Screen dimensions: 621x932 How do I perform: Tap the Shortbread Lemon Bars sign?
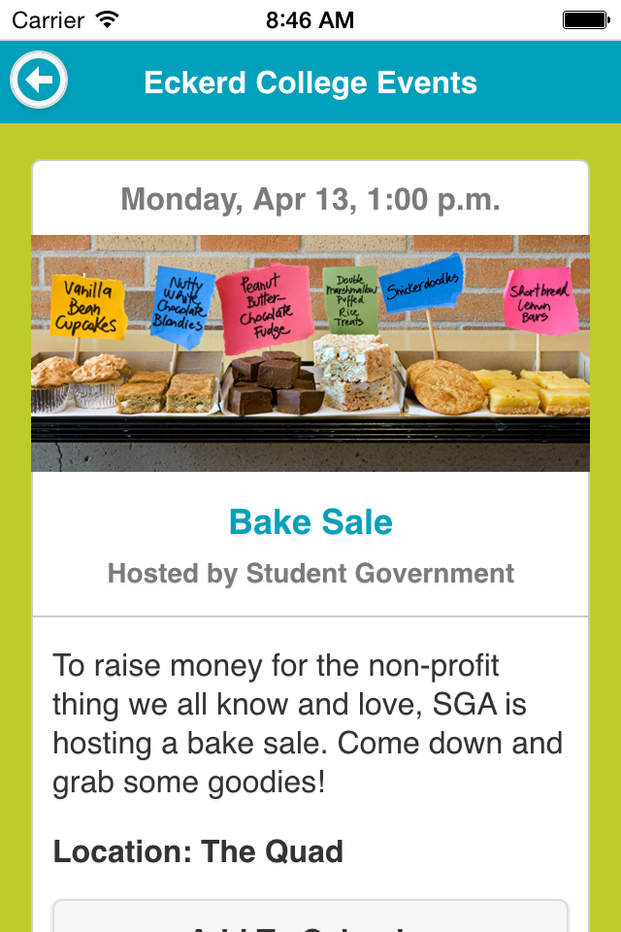539,300
